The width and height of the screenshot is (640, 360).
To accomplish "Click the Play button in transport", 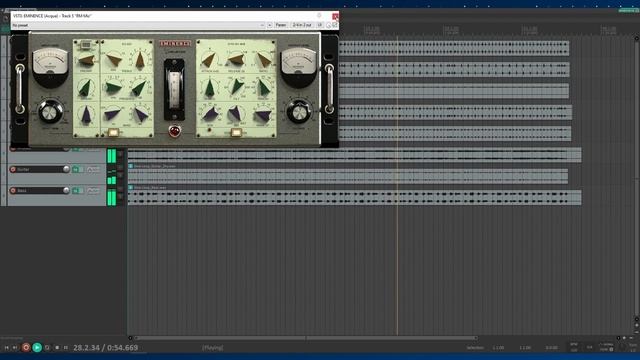I will 37,347.
